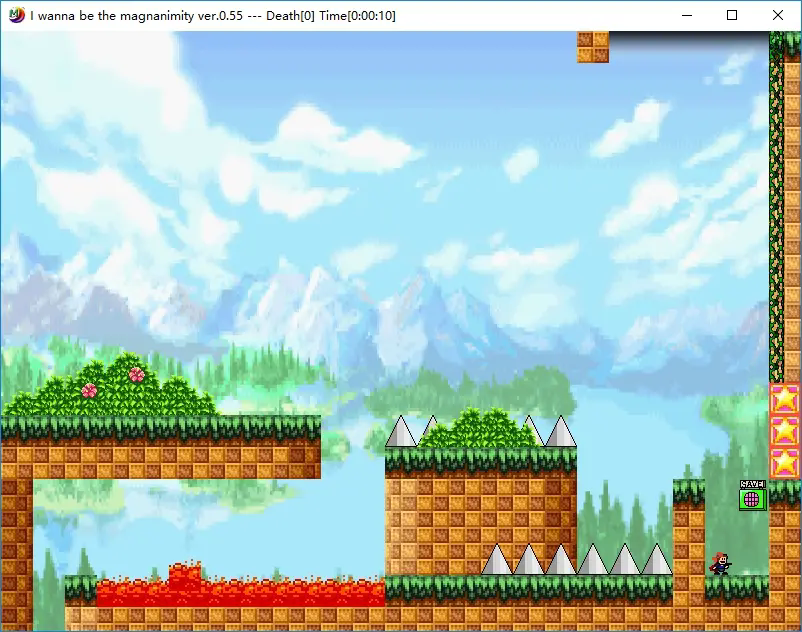Viewport: 802px width, 632px height.
Task: Maximize the game window
Action: 732,15
